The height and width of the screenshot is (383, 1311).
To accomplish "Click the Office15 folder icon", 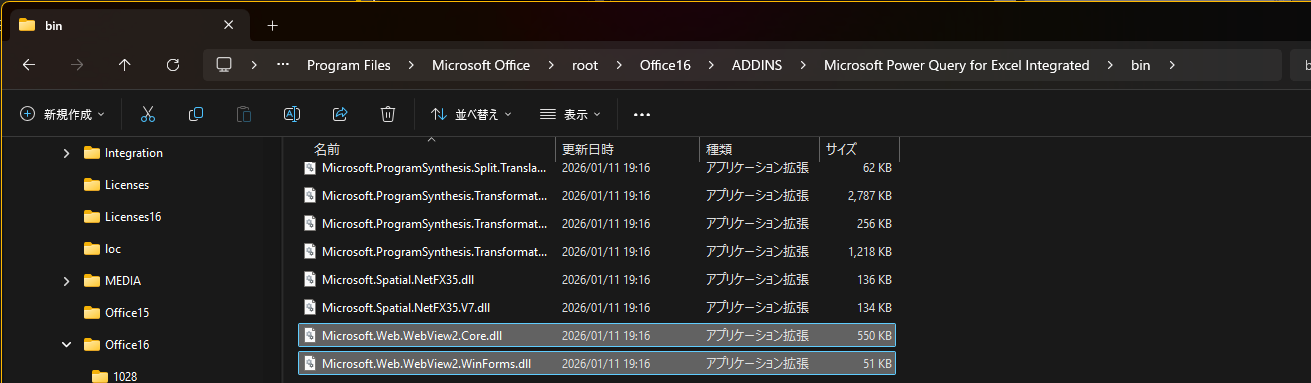I will click(92, 313).
